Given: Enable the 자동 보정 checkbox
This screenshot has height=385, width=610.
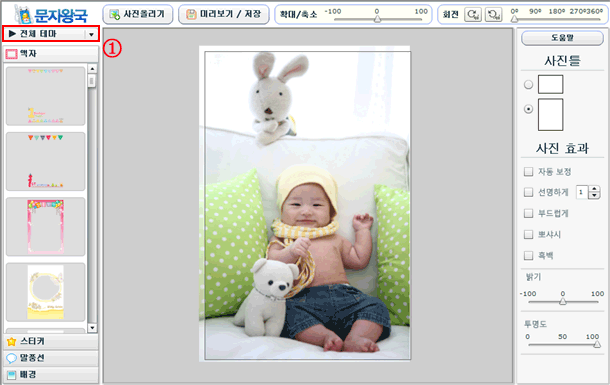Looking at the screenshot, I should tap(528, 172).
